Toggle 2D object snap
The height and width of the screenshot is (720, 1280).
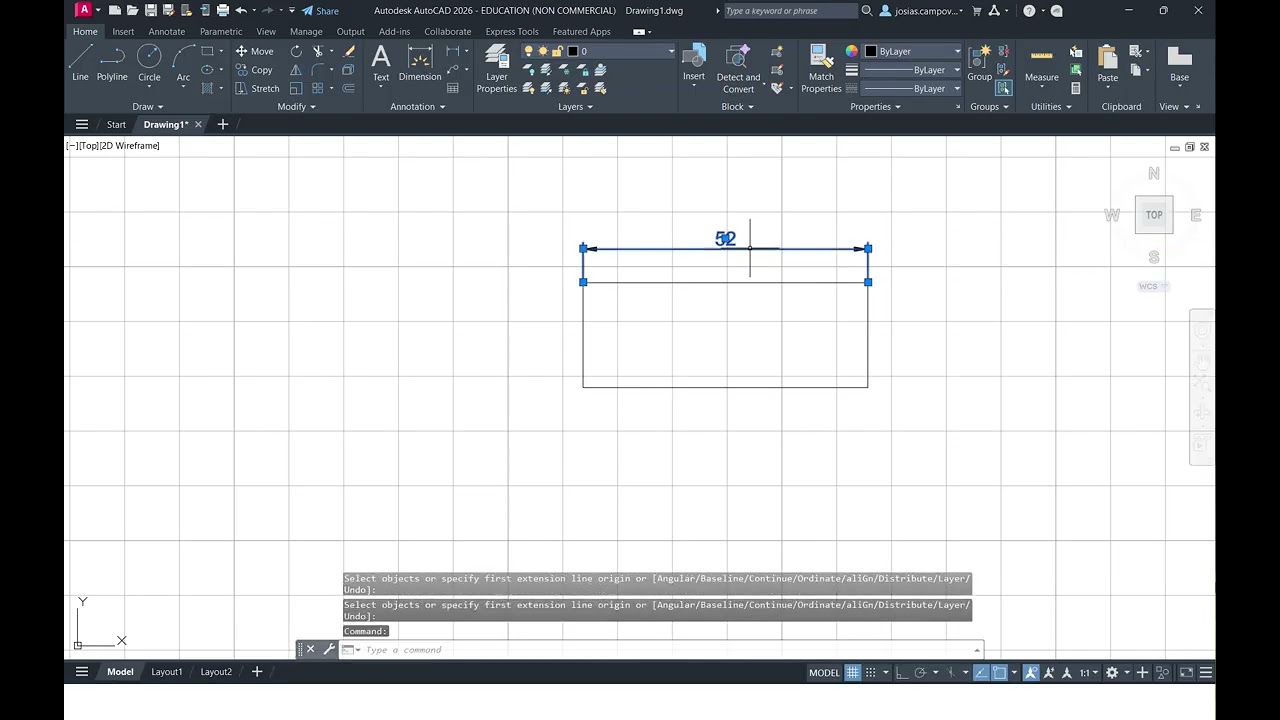pyautogui.click(x=999, y=673)
